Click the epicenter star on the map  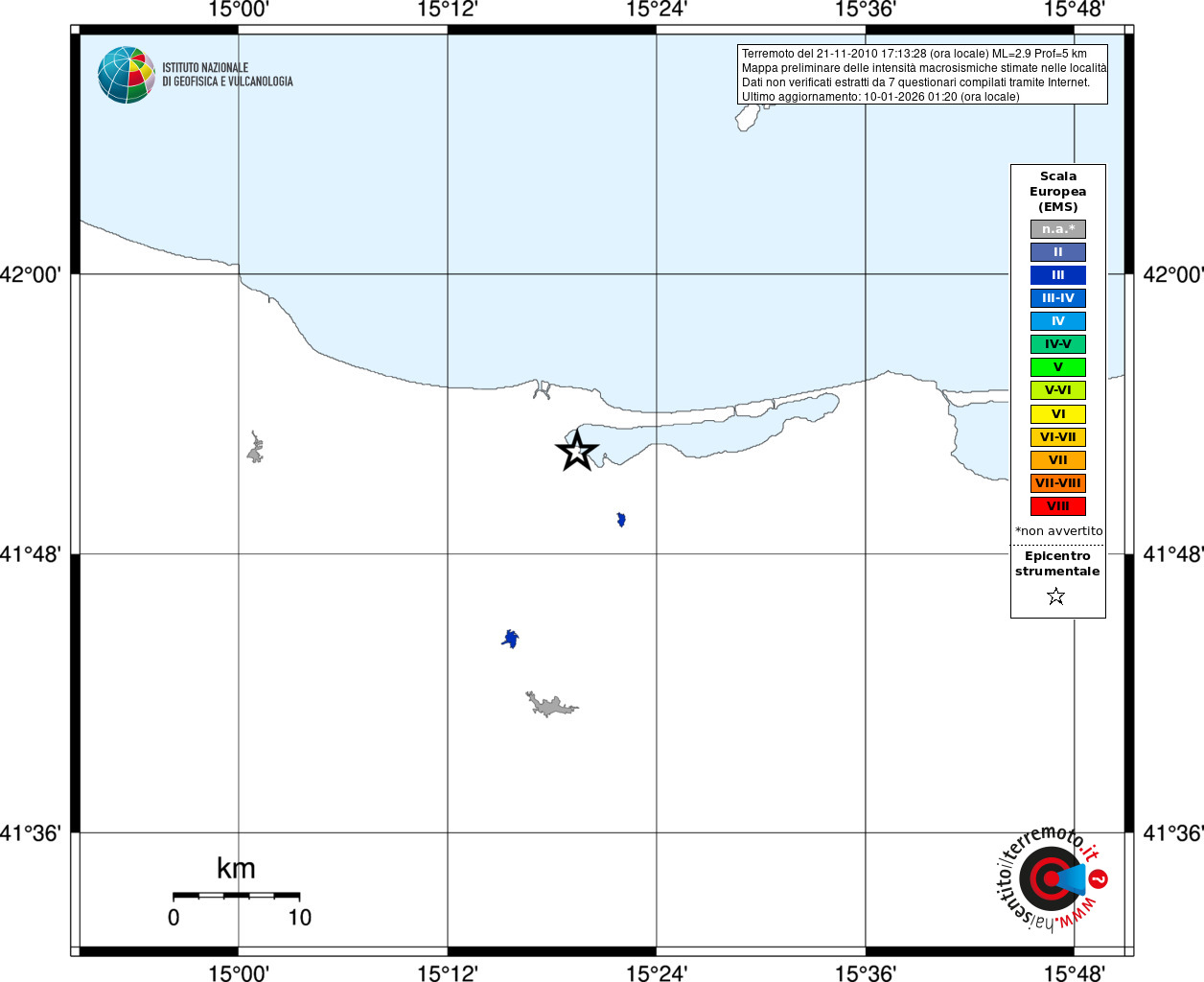click(577, 451)
